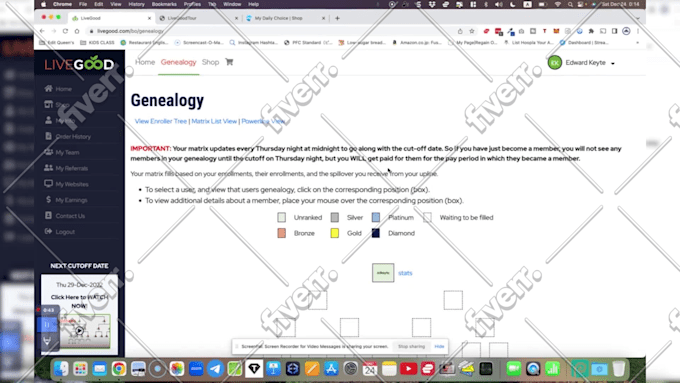Click Logout in the sidebar
This screenshot has width=680, height=383.
click(x=65, y=232)
